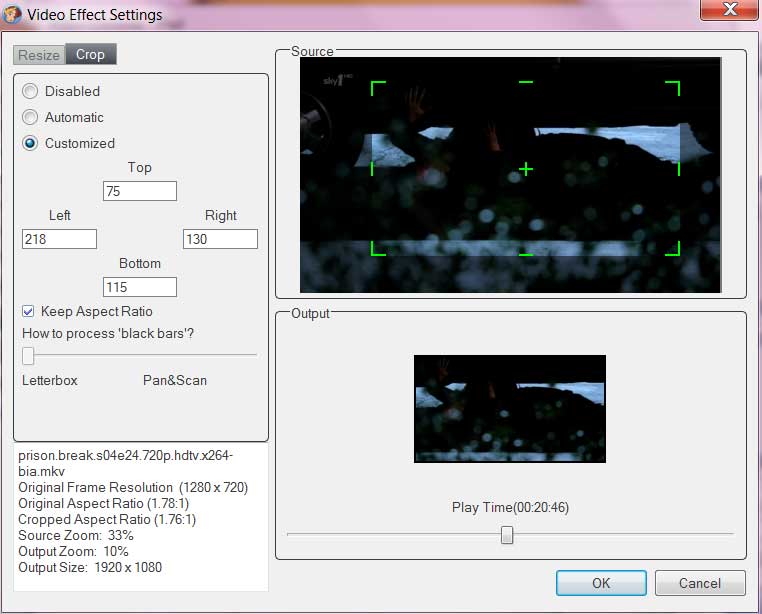Image resolution: width=762 pixels, height=614 pixels.
Task: Click the 'Play Time(00:20:46)' label
Action: tap(510, 508)
